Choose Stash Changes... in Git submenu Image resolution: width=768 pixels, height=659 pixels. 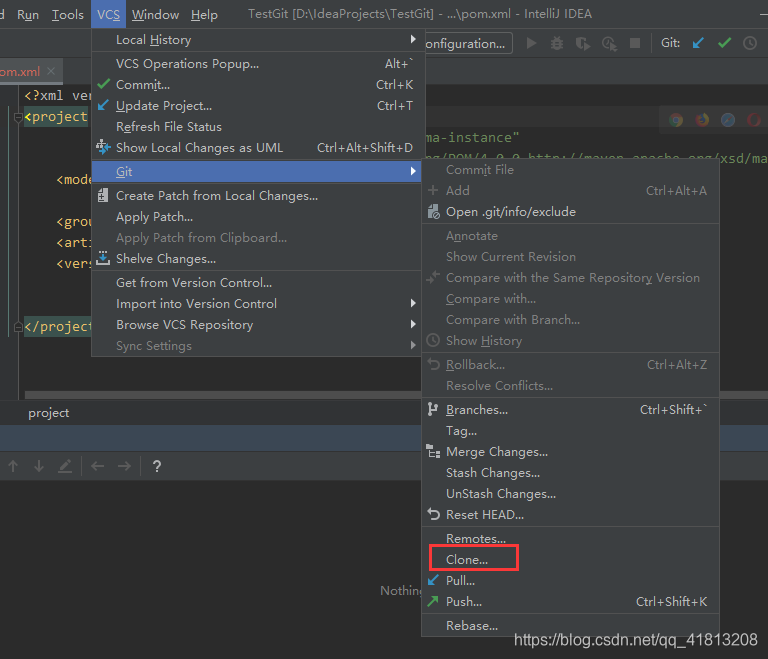(571, 473)
